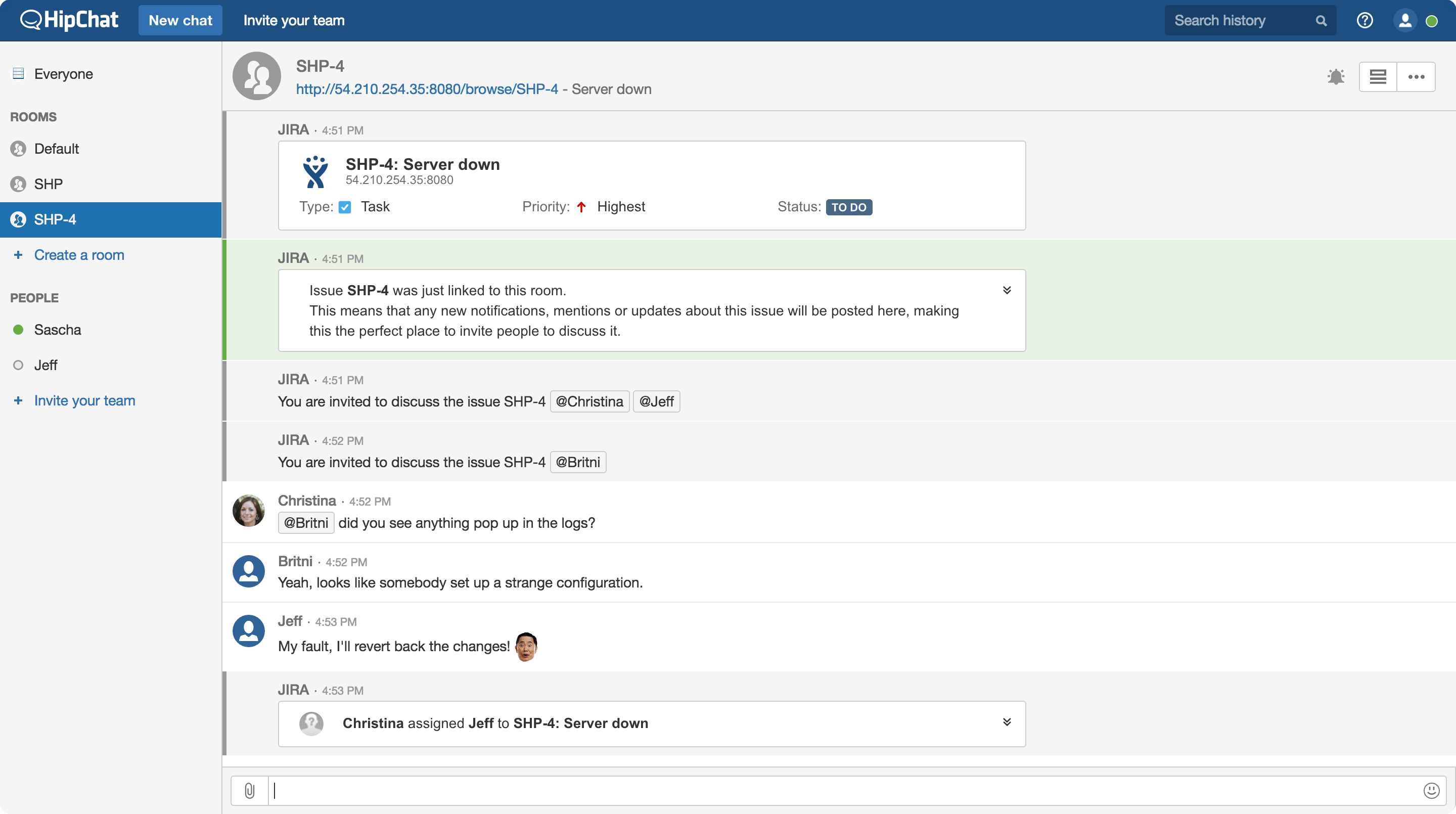The height and width of the screenshot is (814, 1456).
Task: Open the user profile avatar menu
Action: [1404, 20]
